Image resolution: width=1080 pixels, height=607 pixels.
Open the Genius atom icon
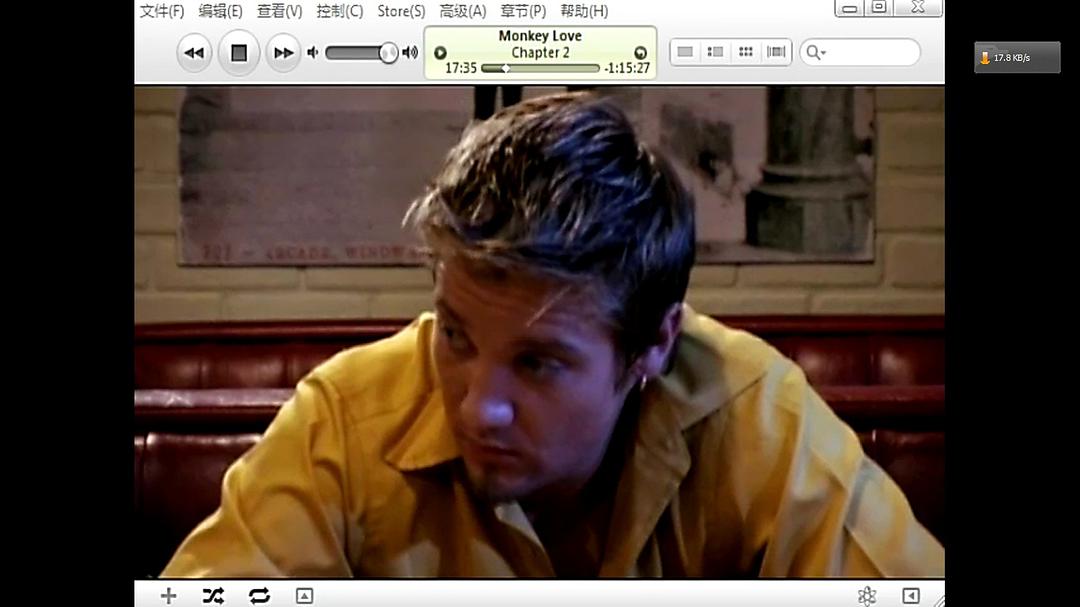pos(867,596)
